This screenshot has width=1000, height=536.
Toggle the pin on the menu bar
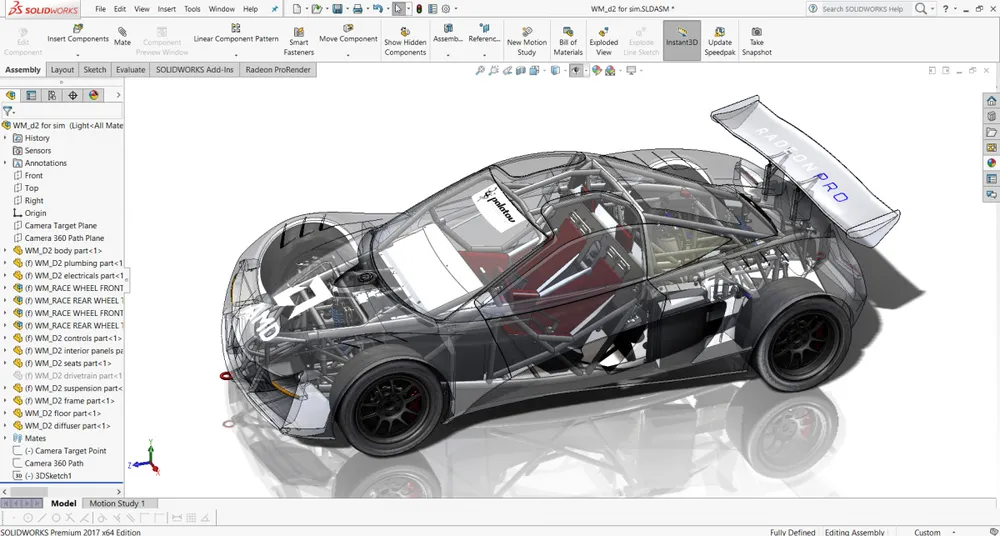coord(275,9)
